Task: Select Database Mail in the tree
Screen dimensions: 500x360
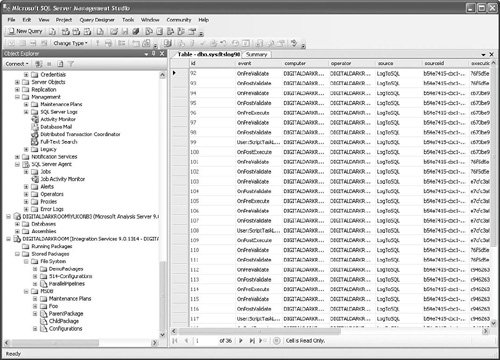Action: pos(56,127)
